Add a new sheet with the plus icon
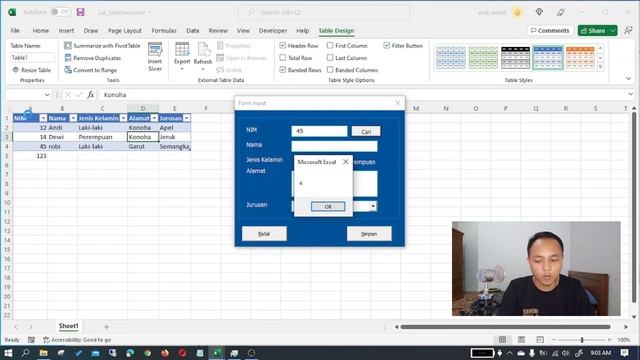 (107, 327)
